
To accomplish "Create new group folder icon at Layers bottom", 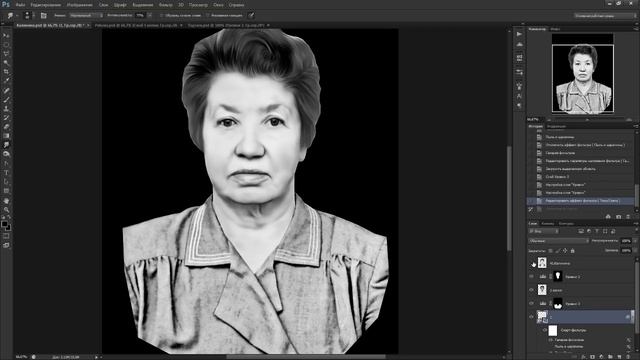I will pos(610,357).
